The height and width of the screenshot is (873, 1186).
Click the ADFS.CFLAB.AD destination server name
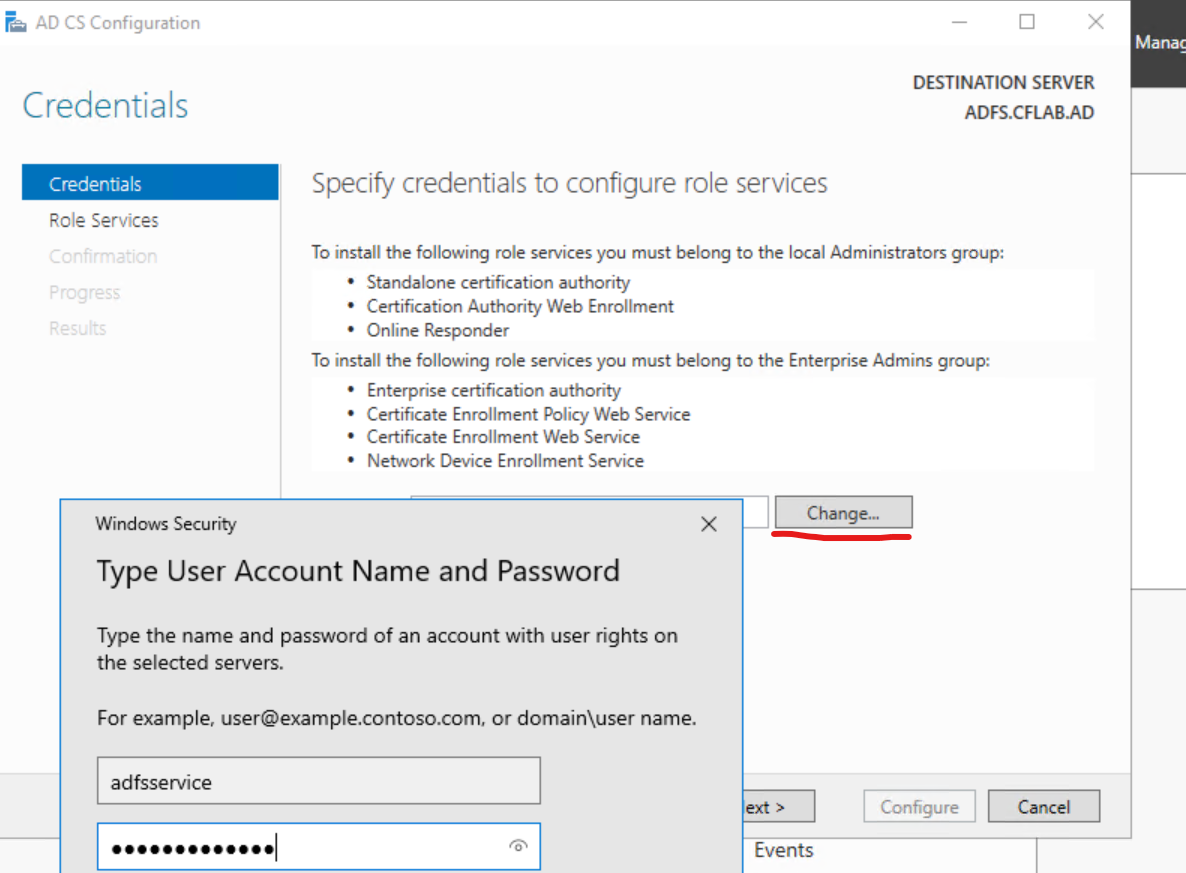click(1029, 113)
